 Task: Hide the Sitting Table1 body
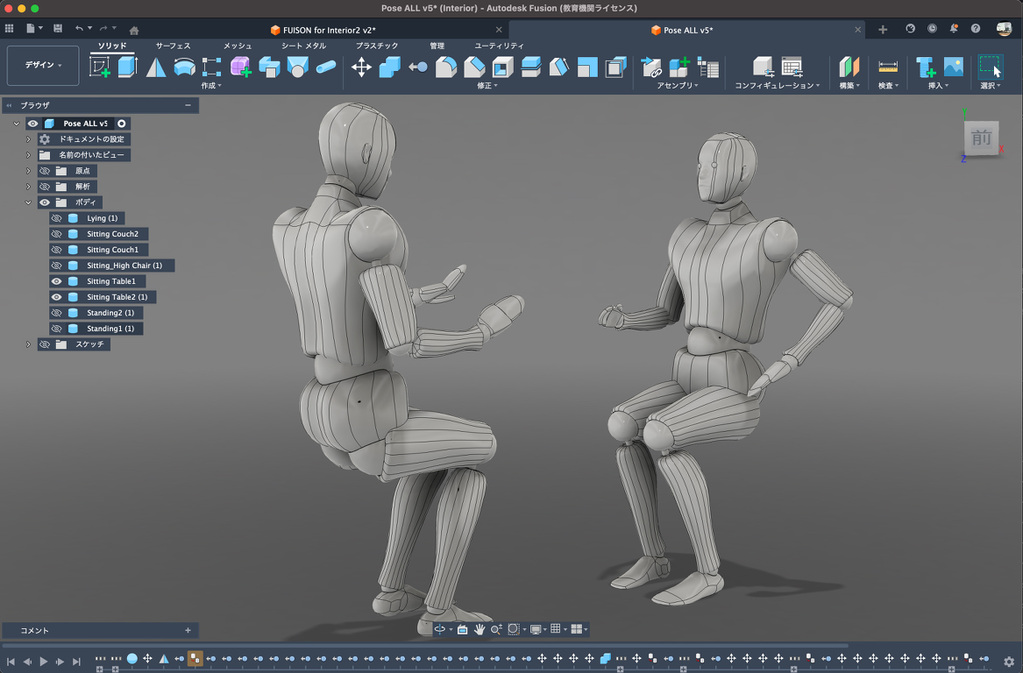click(x=57, y=281)
